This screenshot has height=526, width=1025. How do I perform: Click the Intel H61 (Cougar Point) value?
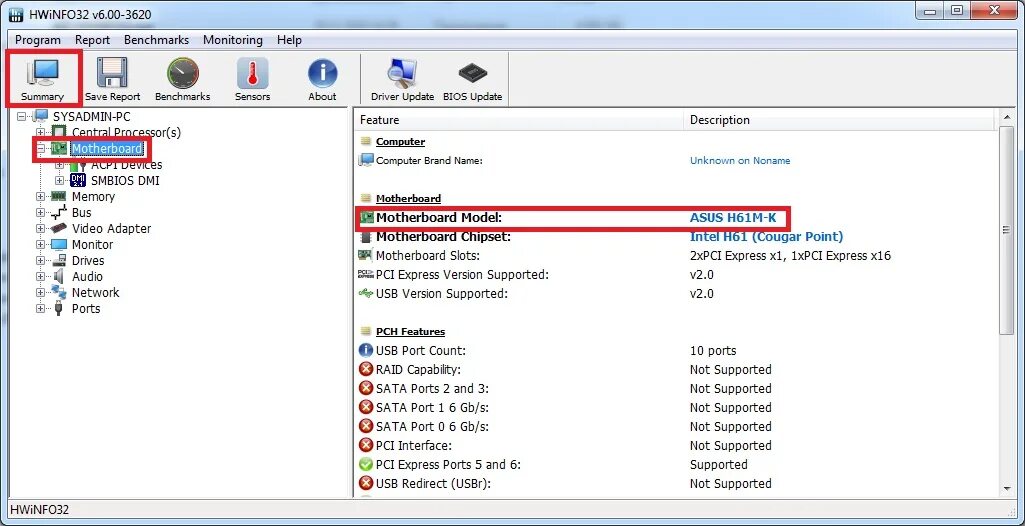coord(766,237)
